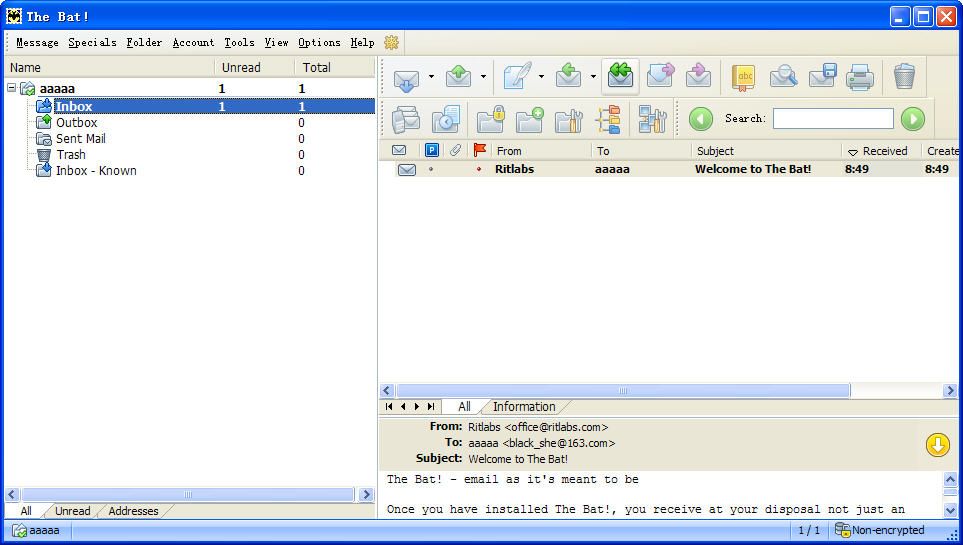The width and height of the screenshot is (963, 545).
Task: Toggle the read status envelope of Ritlabs message
Action: [x=406, y=170]
